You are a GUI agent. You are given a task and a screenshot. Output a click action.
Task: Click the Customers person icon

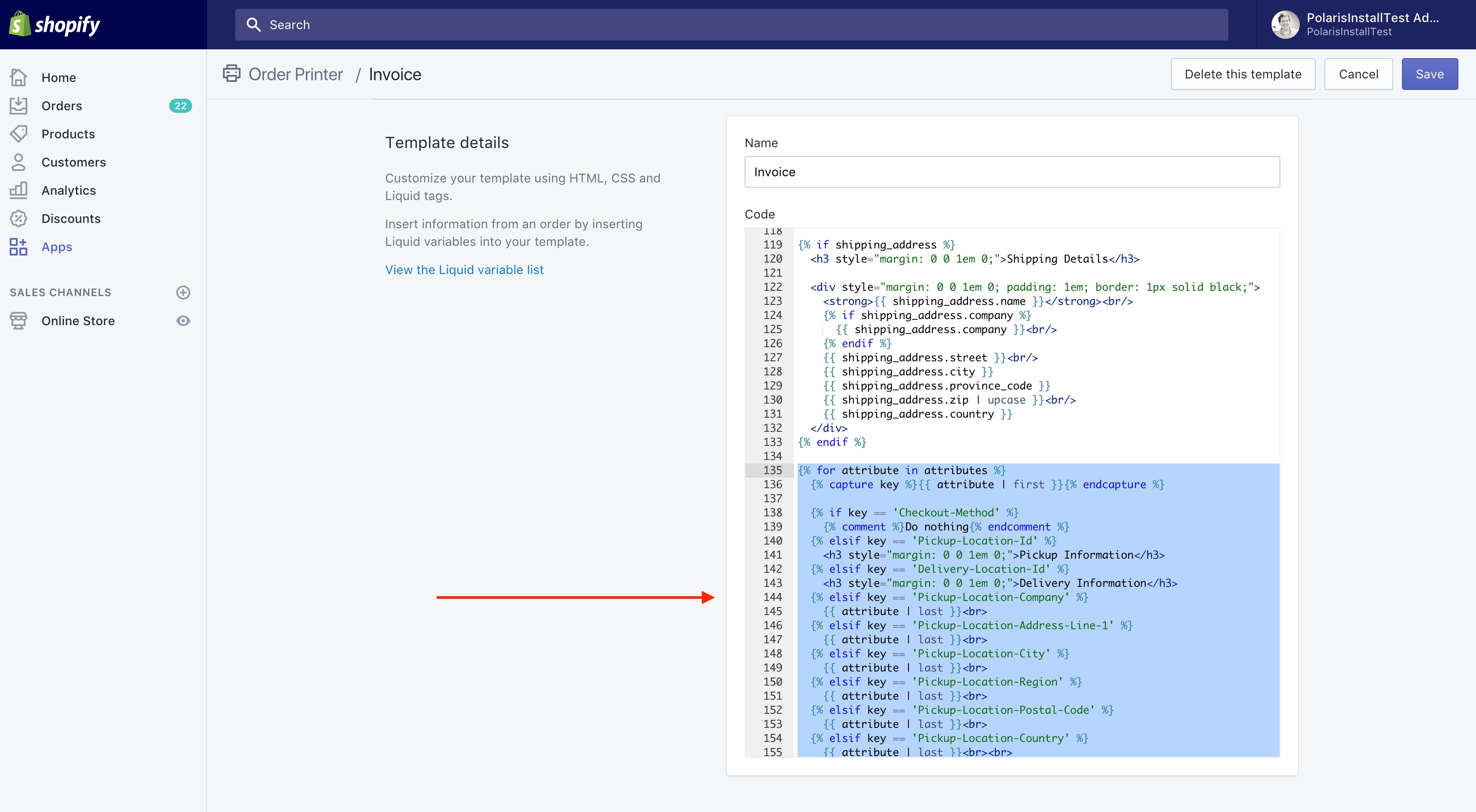(19, 162)
